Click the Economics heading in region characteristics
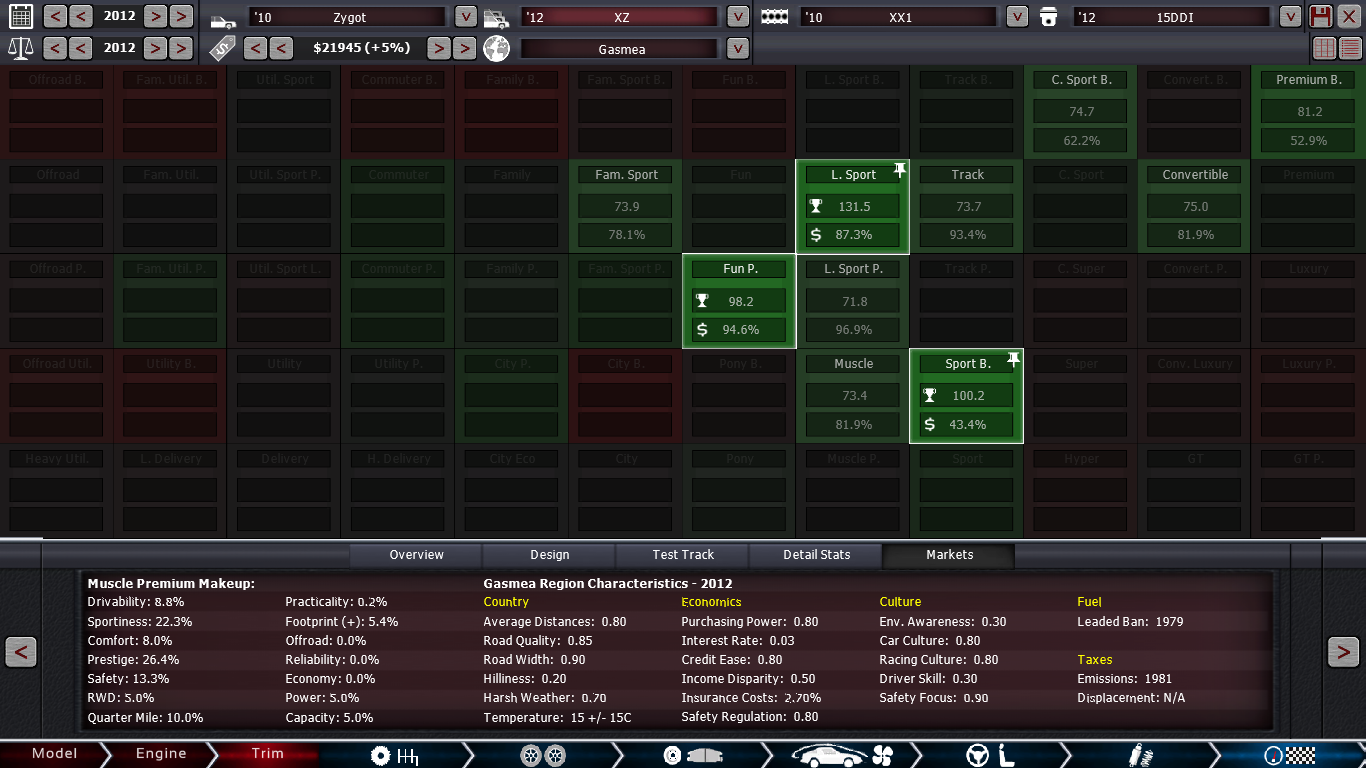The image size is (1366, 768). pos(711,602)
